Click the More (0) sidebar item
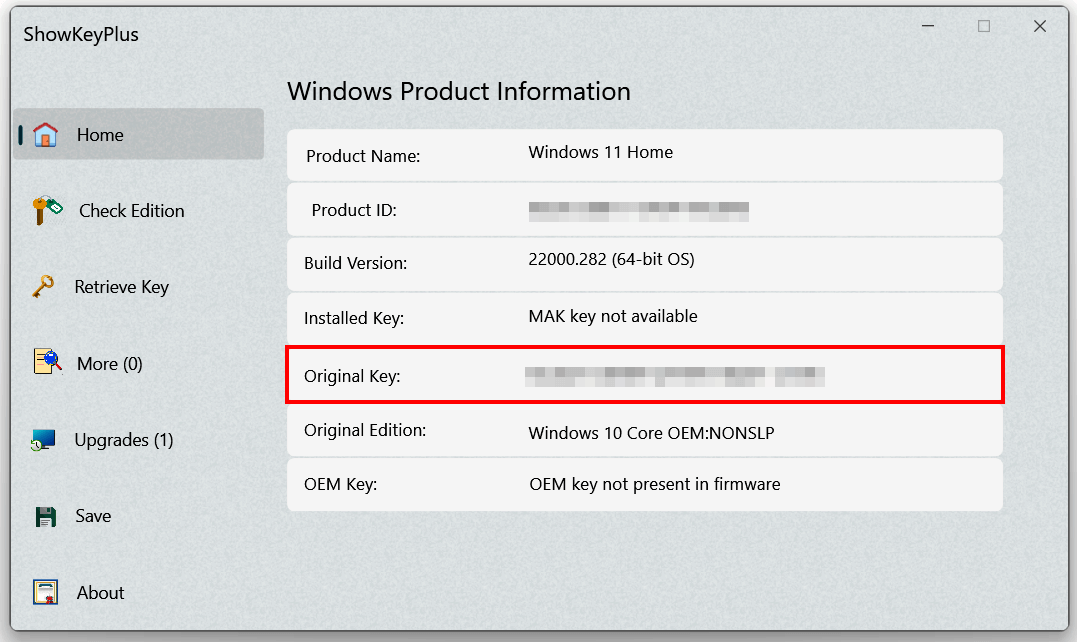Screen dimensions: 1077x642 [109, 363]
